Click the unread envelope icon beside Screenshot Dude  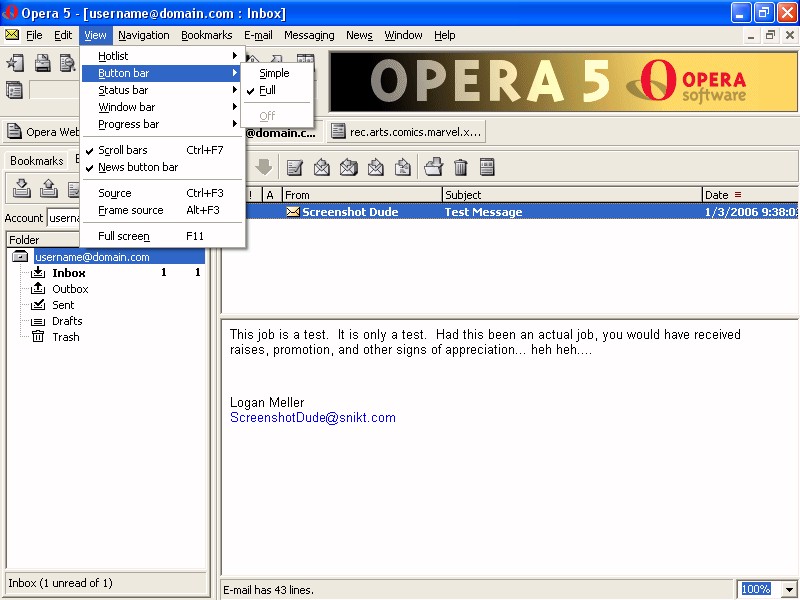(293, 212)
